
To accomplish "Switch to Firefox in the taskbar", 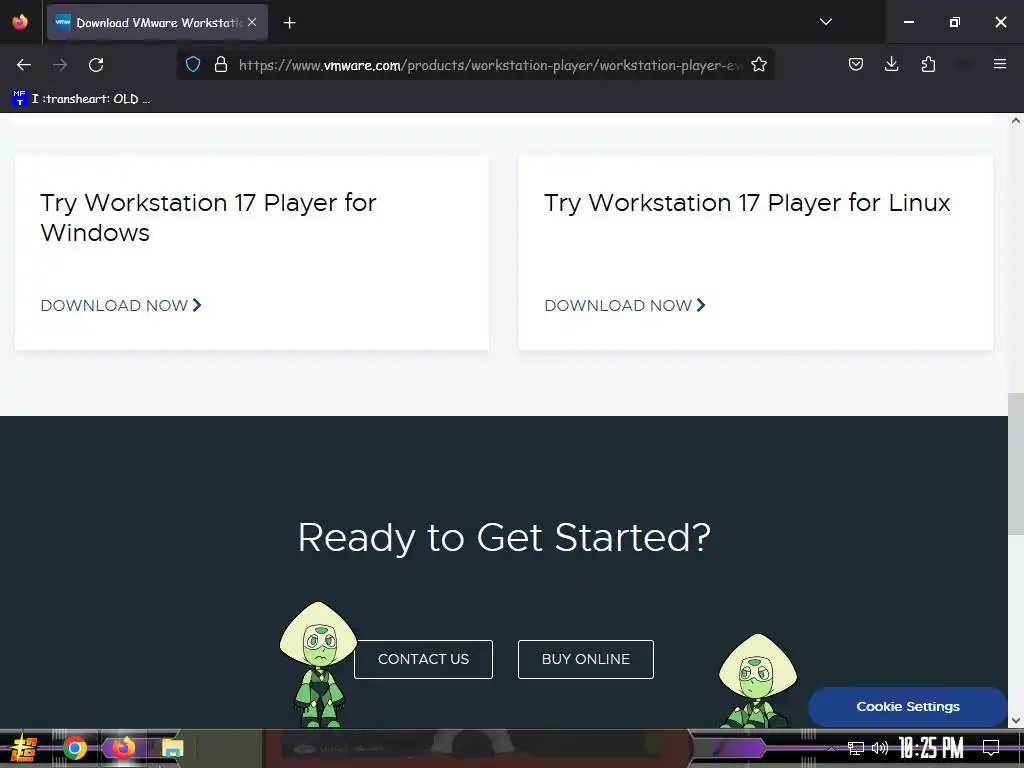I will pos(123,748).
